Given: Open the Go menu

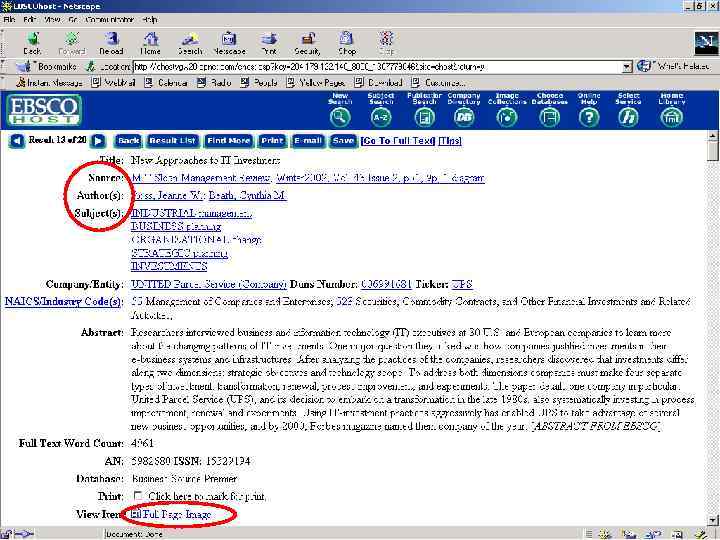Looking at the screenshot, I should pyautogui.click(x=73, y=20).
